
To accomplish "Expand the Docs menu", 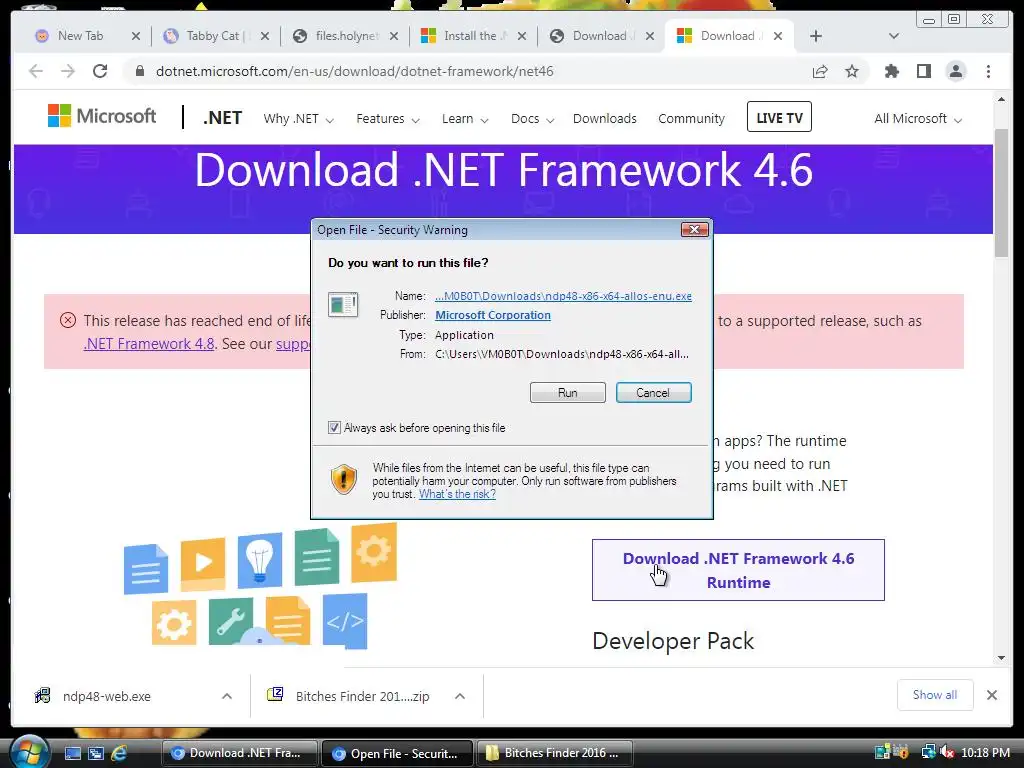I will (x=532, y=119).
